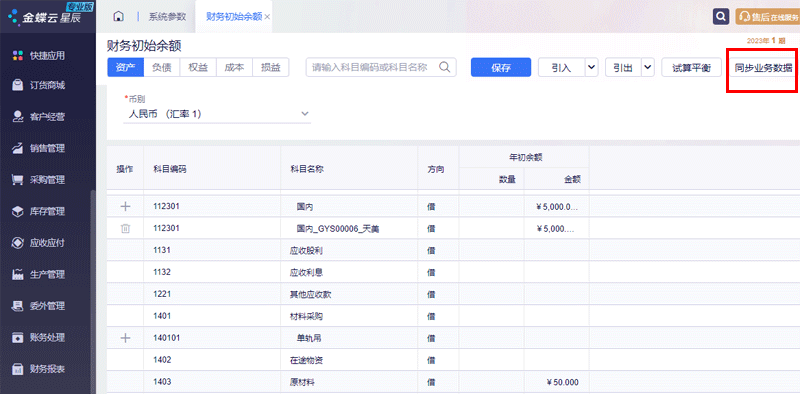Click the 材料采购 row name

[x=306, y=316]
